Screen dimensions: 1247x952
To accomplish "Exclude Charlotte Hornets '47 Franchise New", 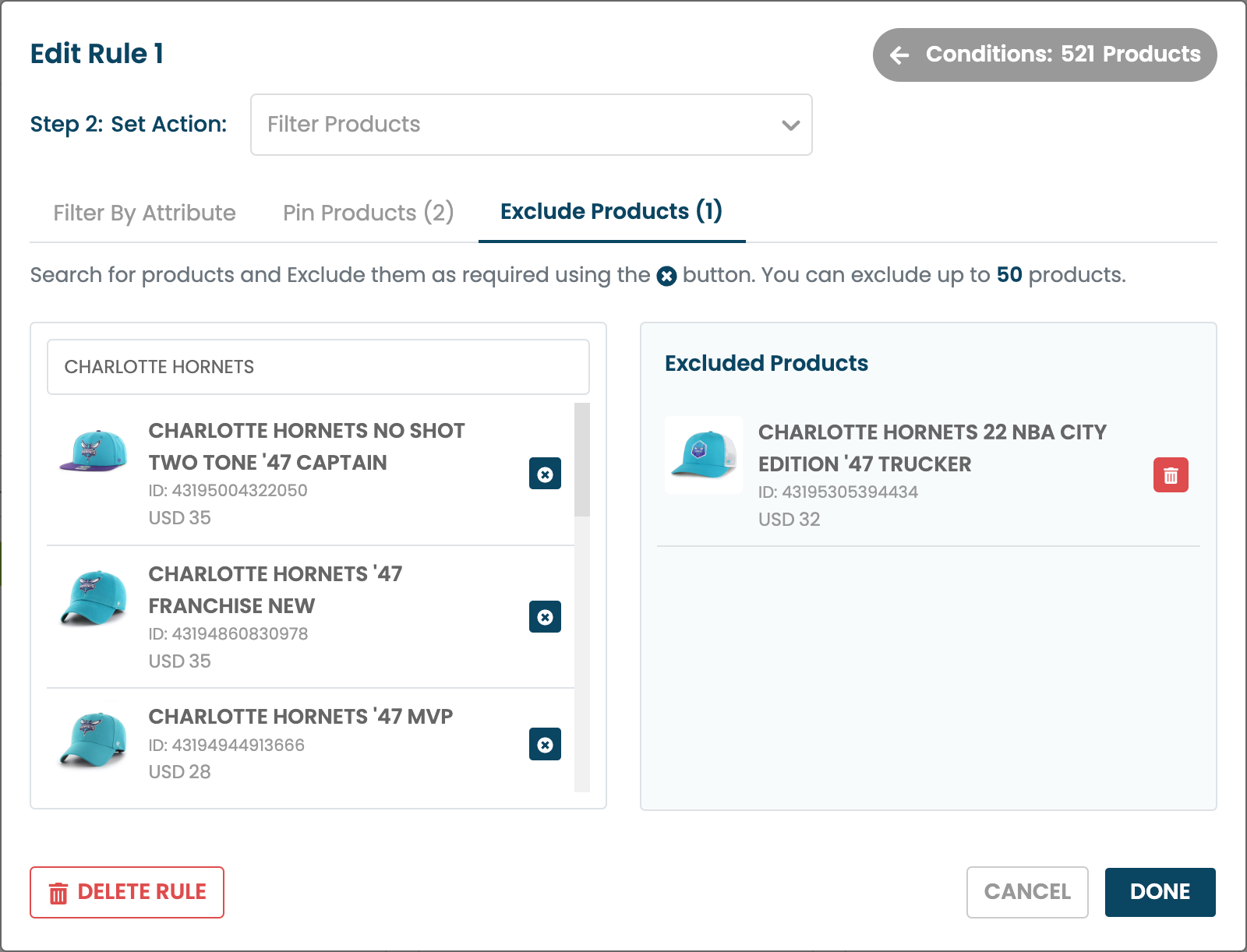I will tap(545, 617).
